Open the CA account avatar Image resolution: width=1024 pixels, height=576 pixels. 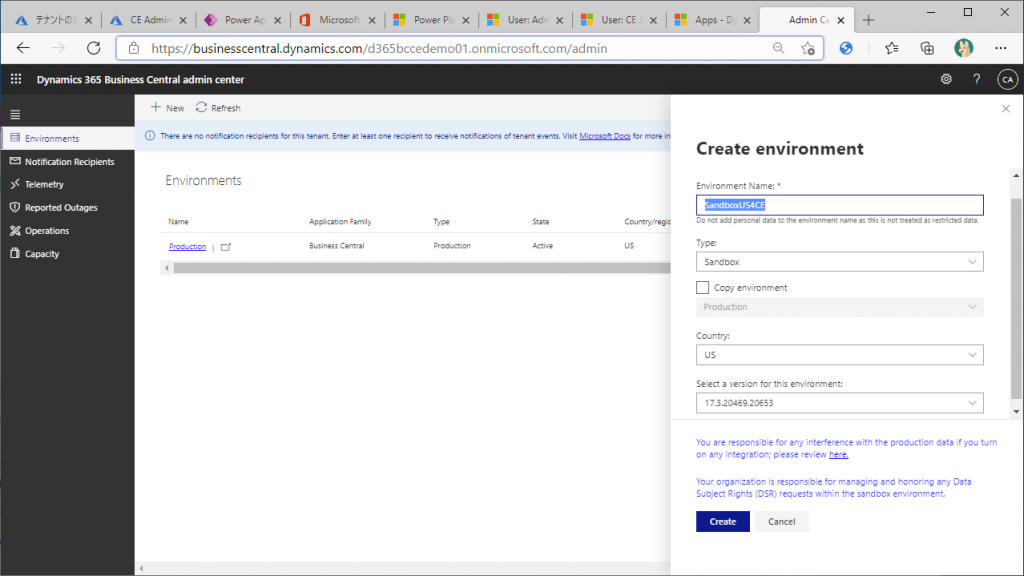click(1007, 79)
